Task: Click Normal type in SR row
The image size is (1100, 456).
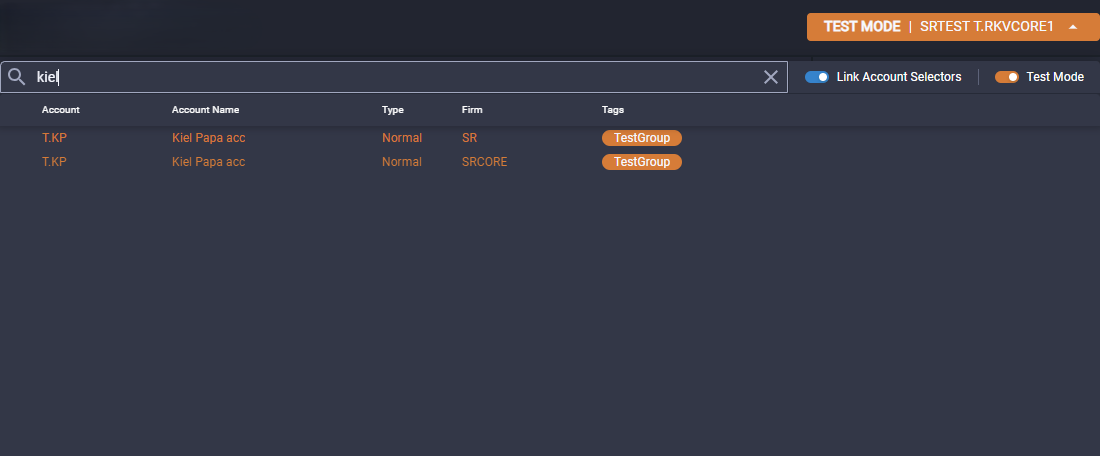Action: (402, 138)
